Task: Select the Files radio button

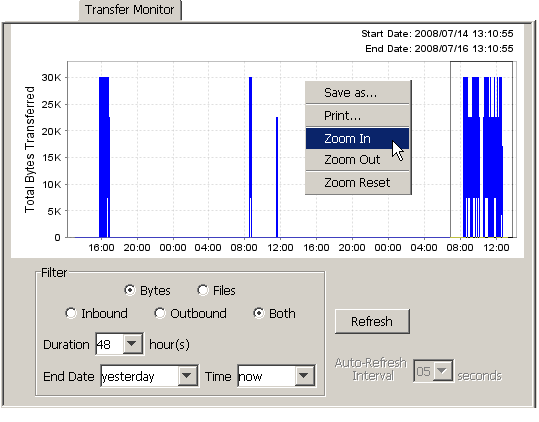Action: pyautogui.click(x=203, y=290)
